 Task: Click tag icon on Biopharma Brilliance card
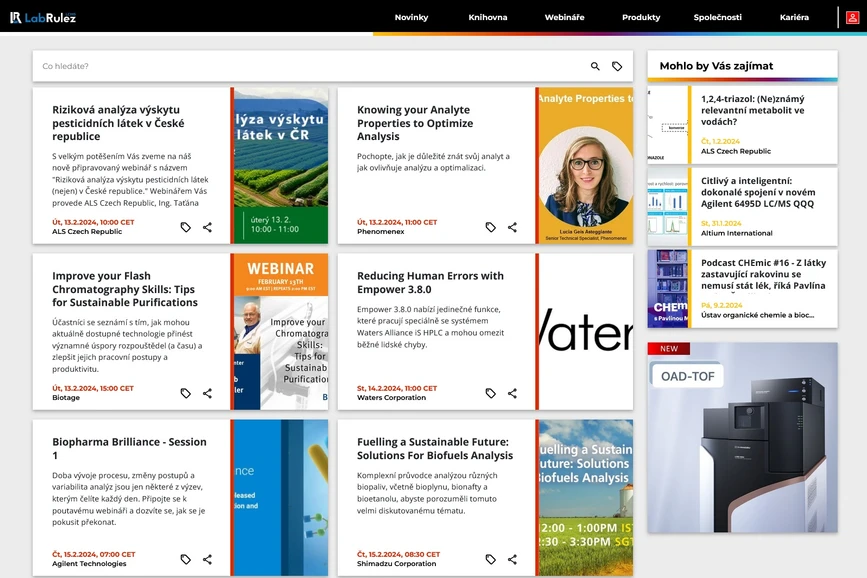tap(186, 559)
